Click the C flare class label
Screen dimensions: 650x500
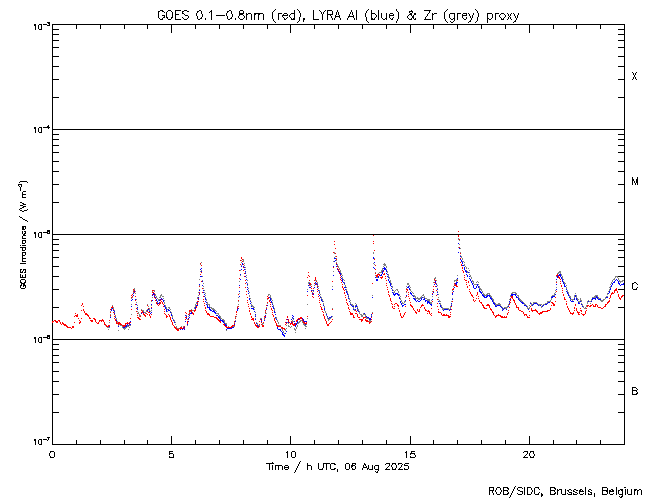tap(634, 287)
